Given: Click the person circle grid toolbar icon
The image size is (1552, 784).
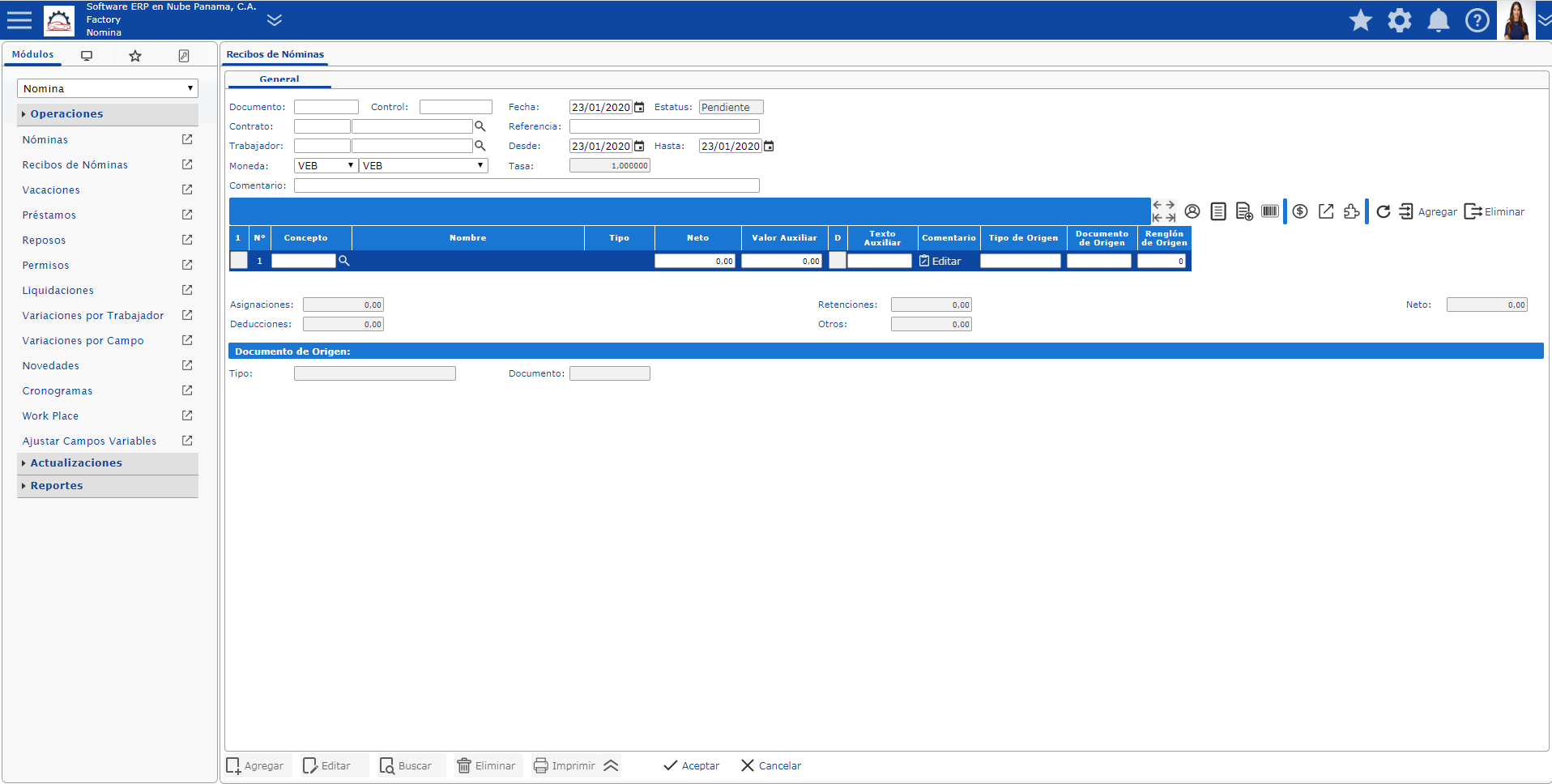Looking at the screenshot, I should (1192, 211).
